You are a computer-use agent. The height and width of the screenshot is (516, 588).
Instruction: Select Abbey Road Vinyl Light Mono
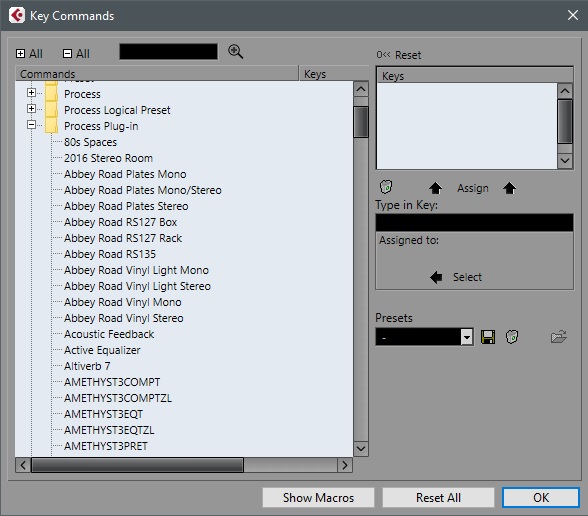136,270
